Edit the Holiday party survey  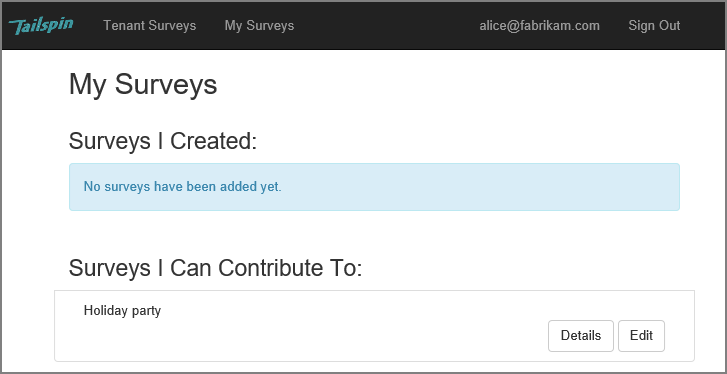(x=641, y=336)
